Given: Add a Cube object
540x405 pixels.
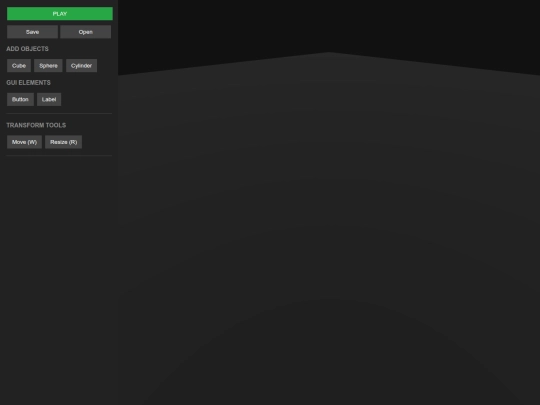Looking at the screenshot, I should click(19, 65).
